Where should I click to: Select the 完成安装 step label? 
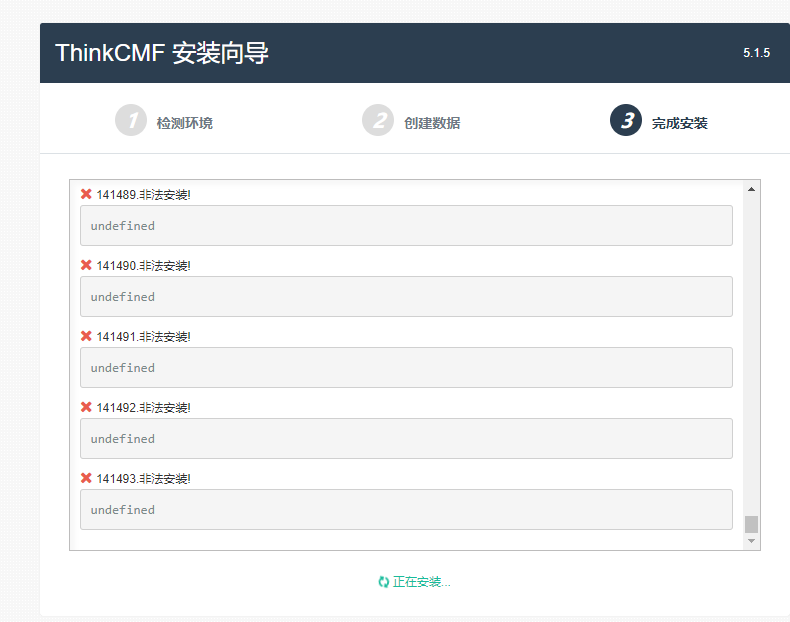pyautogui.click(x=680, y=123)
